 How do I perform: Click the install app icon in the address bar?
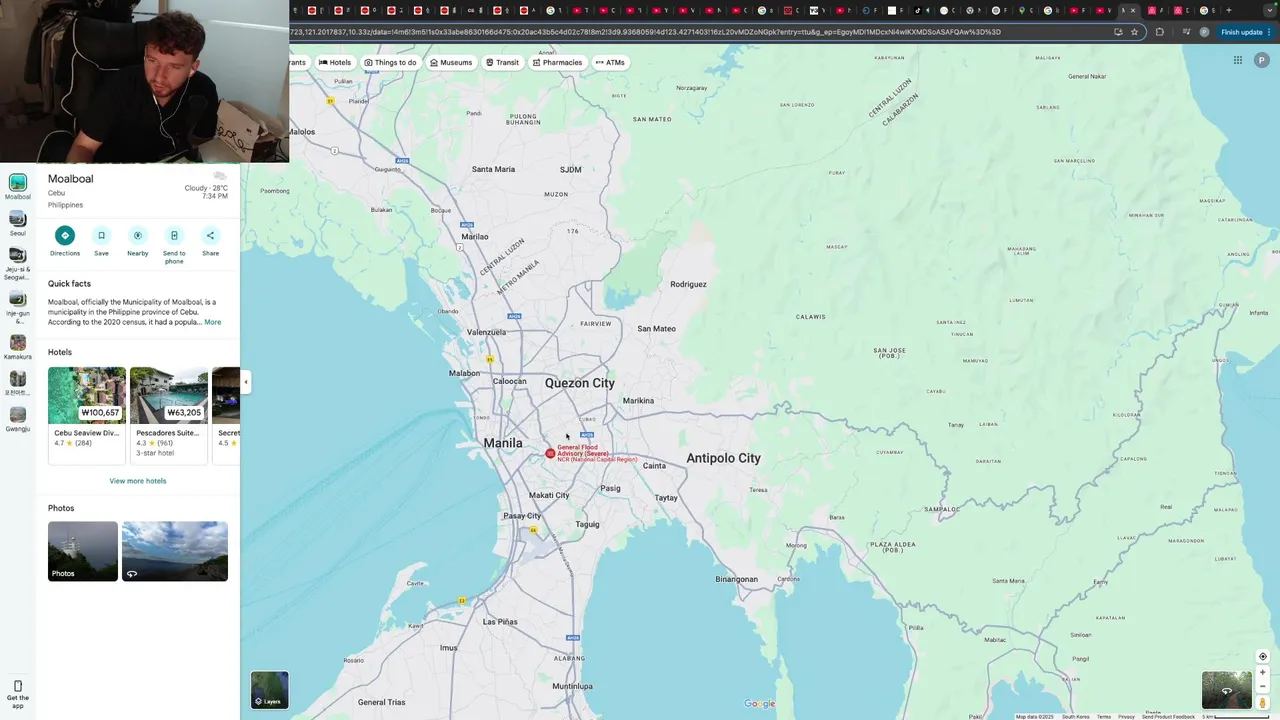pos(1118,32)
